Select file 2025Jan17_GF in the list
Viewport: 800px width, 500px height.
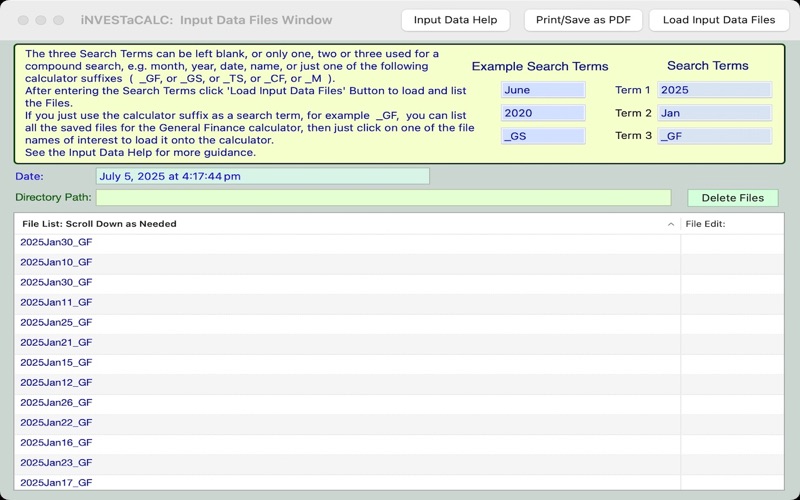[347, 482]
